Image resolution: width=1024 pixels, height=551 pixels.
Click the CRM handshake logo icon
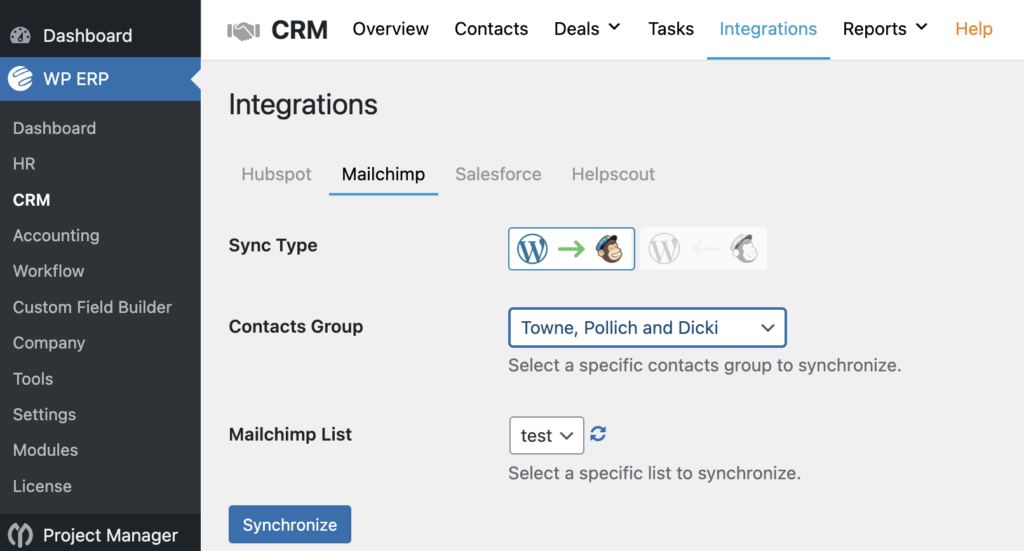(x=244, y=30)
